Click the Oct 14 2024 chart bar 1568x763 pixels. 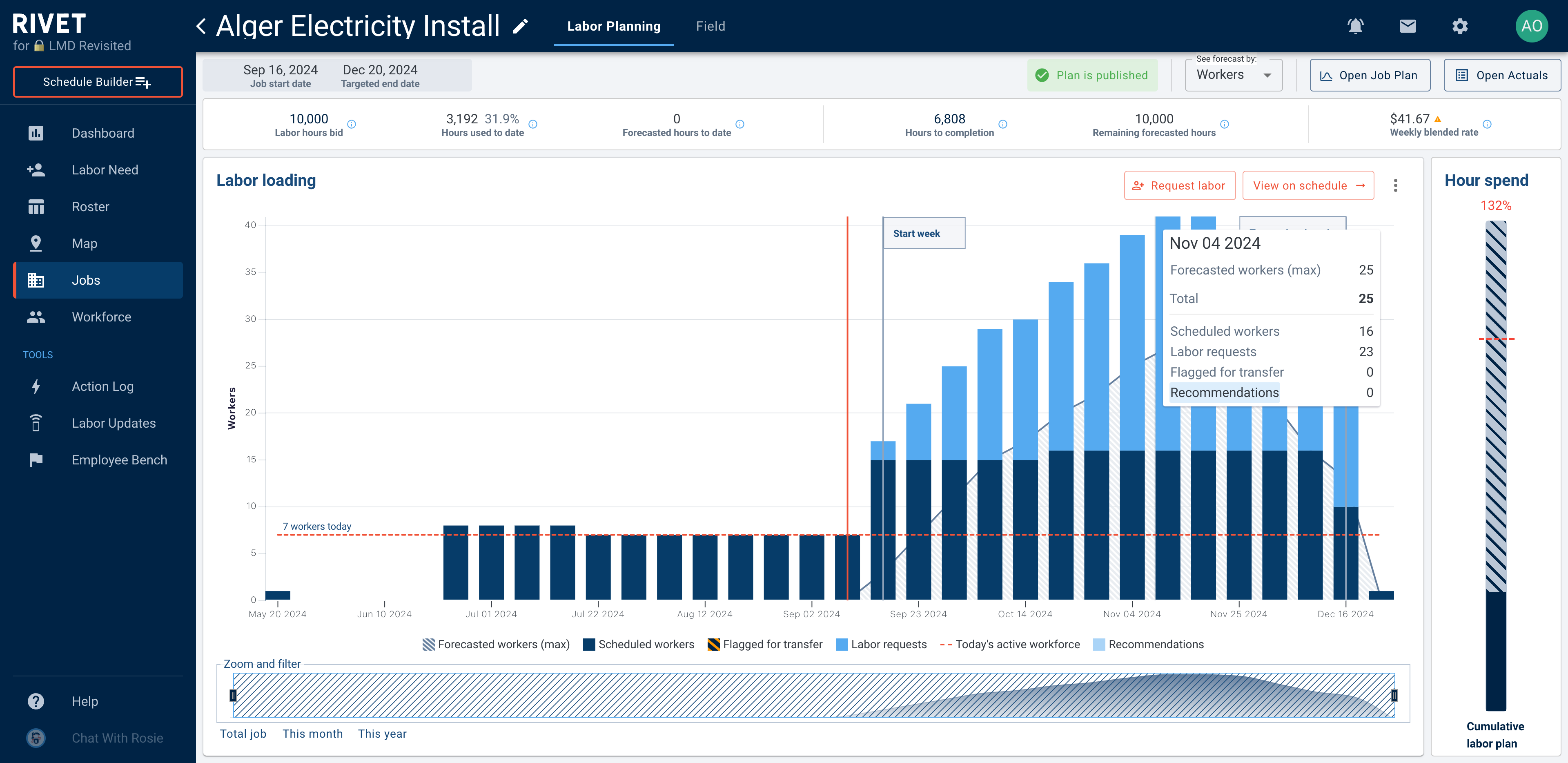1025,460
